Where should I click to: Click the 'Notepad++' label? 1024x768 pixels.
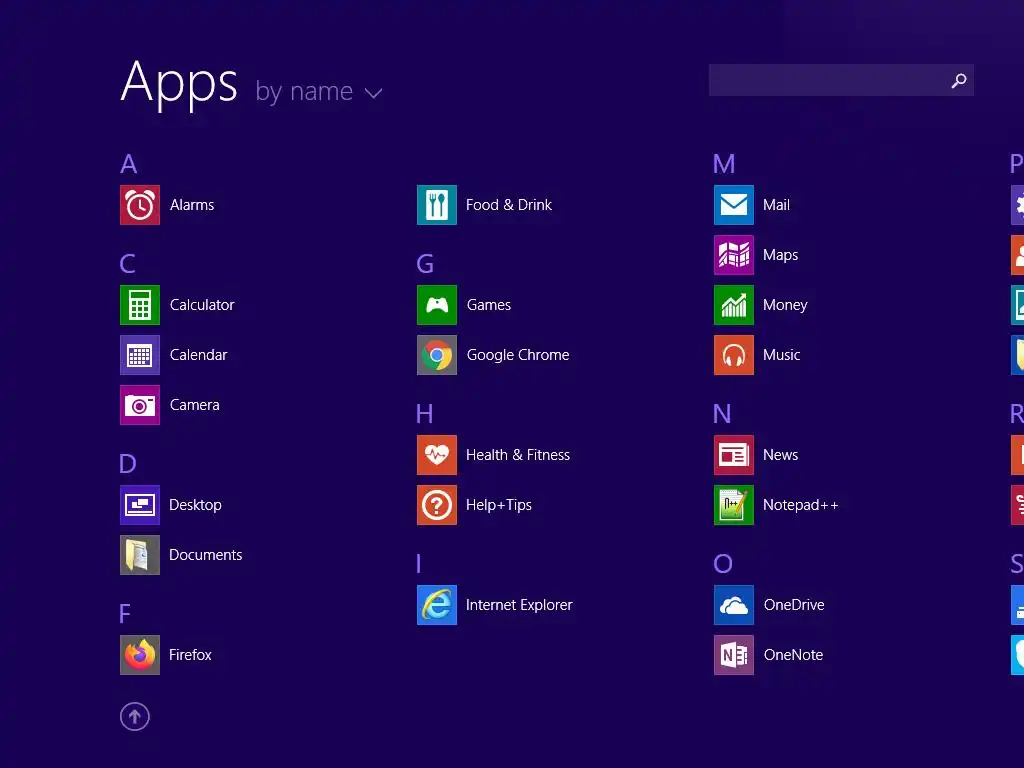801,505
